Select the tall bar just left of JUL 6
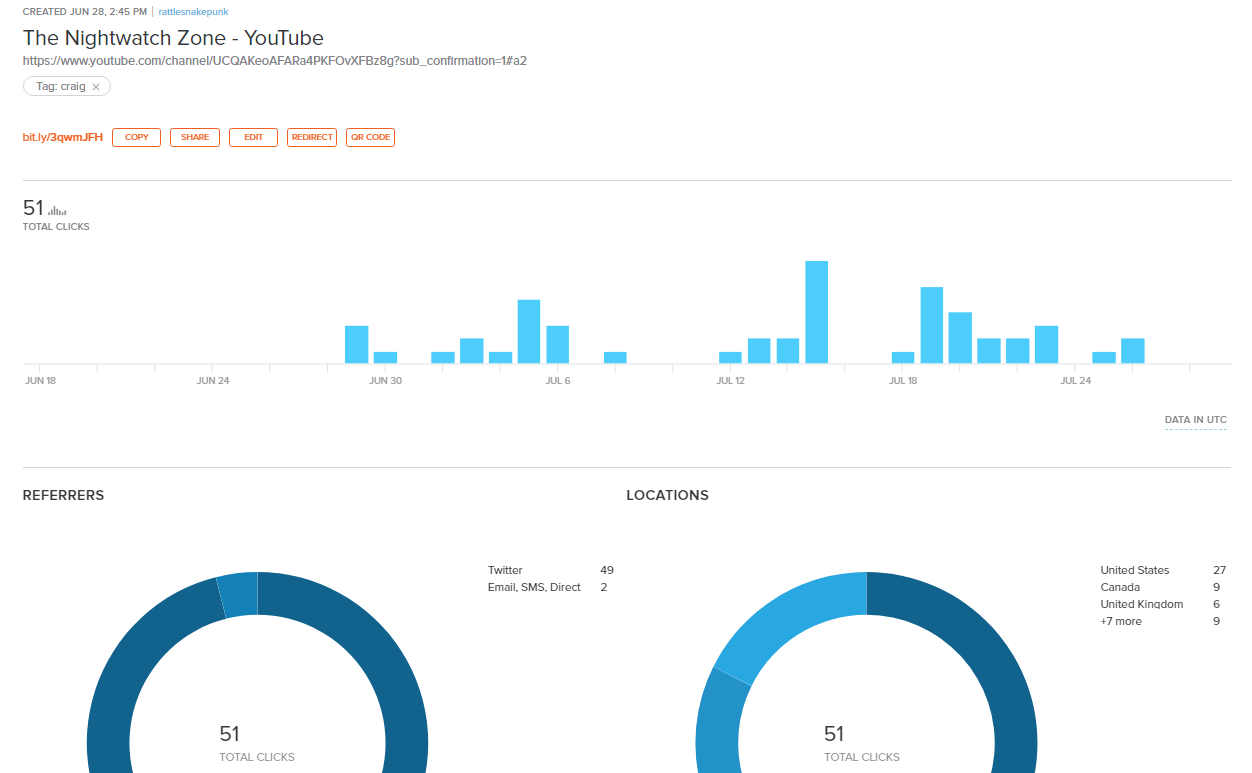Screen dimensions: 1252x773 [x=529, y=331]
